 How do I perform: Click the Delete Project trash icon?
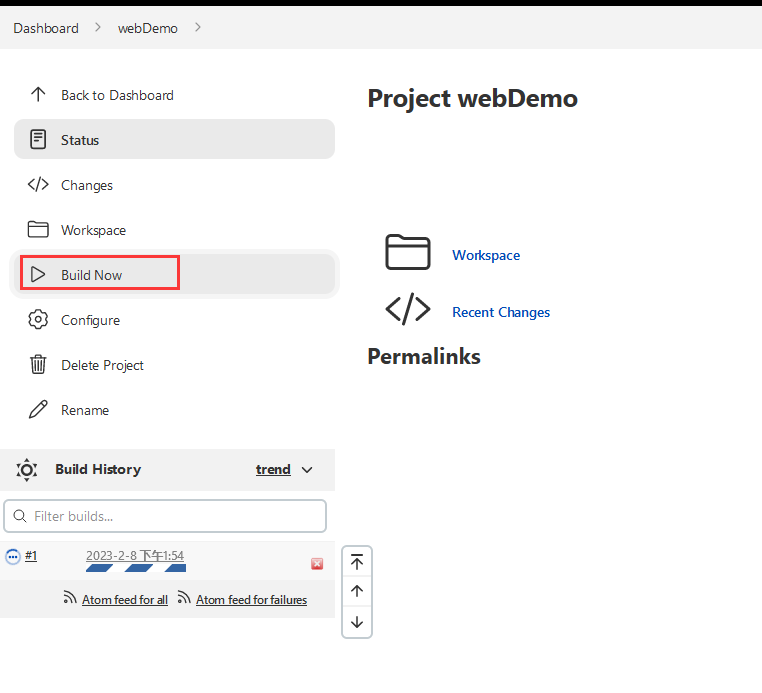[x=38, y=364]
